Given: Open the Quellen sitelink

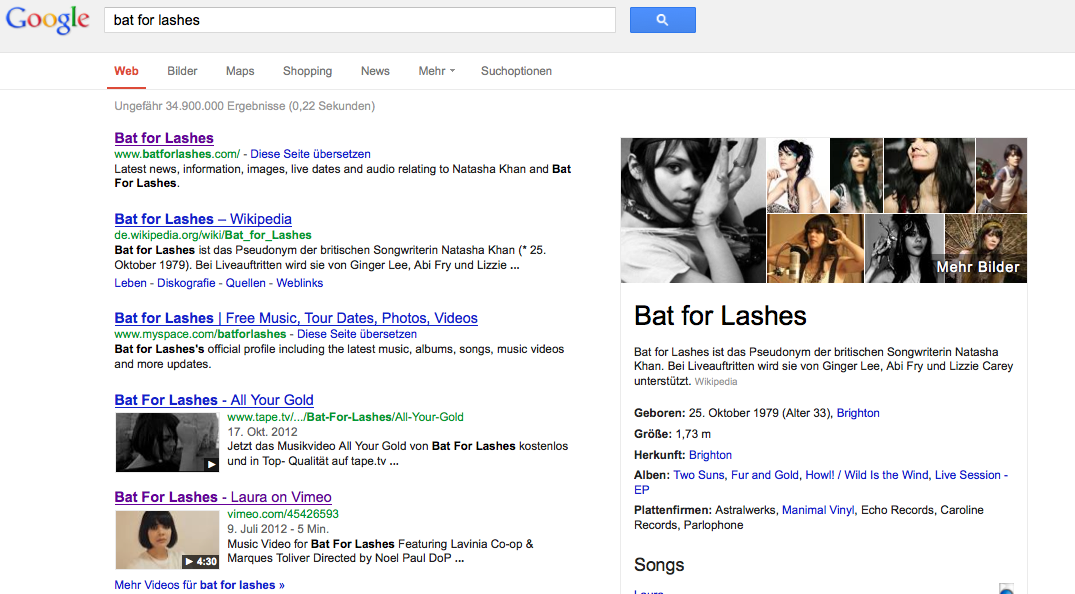Looking at the screenshot, I should (245, 283).
